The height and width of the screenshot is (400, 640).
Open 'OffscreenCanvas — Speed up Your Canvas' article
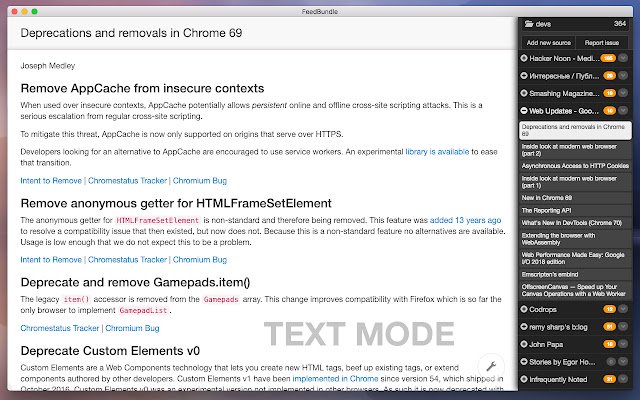(x=575, y=290)
